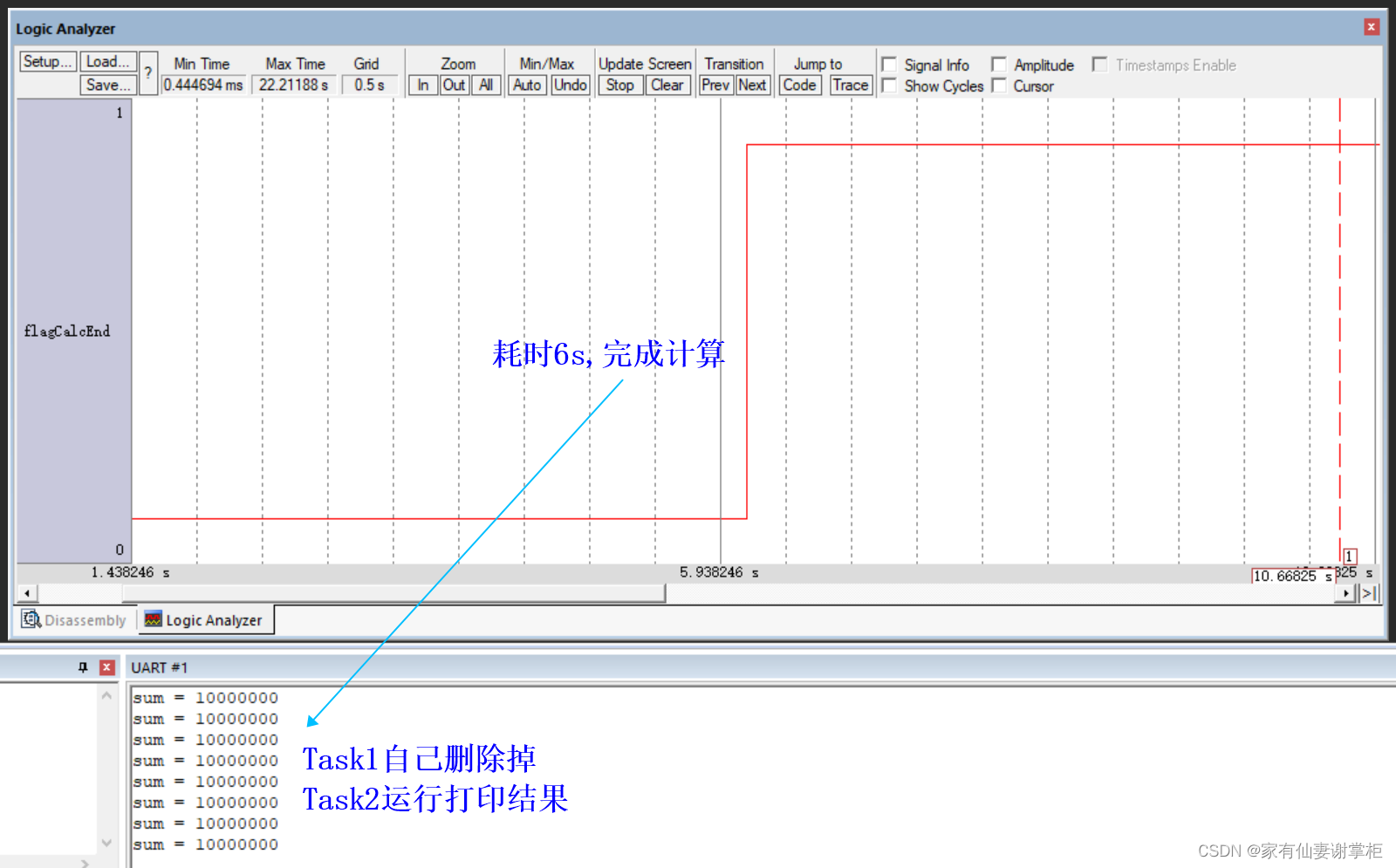Close the panel left of UART #1
Screen dimensions: 1396x868
(107, 667)
